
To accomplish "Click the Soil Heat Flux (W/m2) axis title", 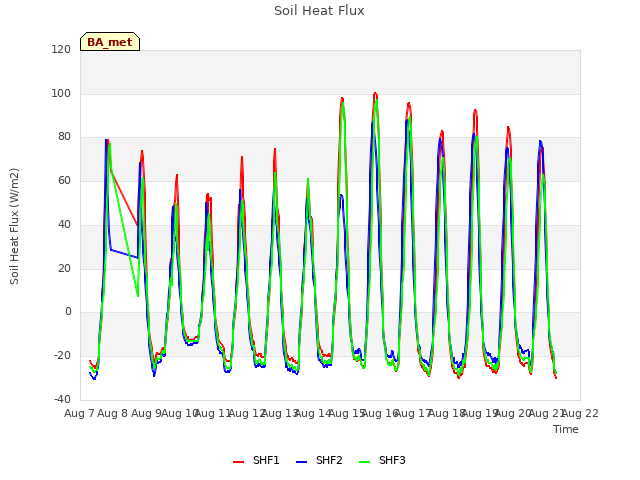I will point(14,226).
